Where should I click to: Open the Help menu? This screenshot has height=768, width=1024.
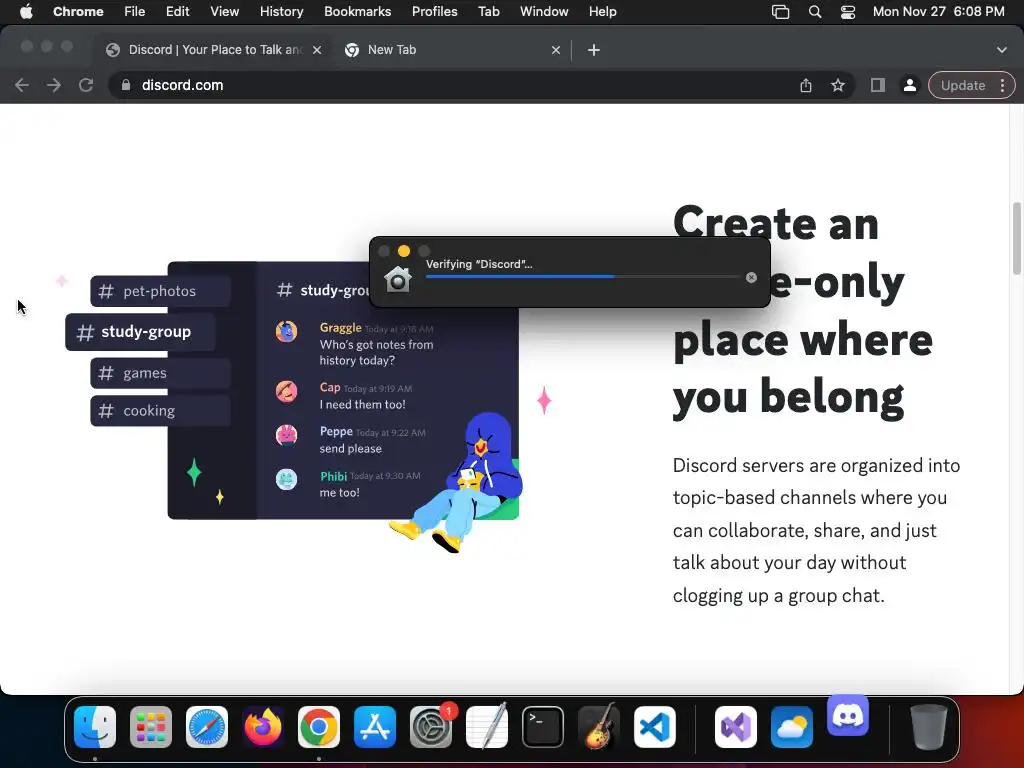pos(602,12)
